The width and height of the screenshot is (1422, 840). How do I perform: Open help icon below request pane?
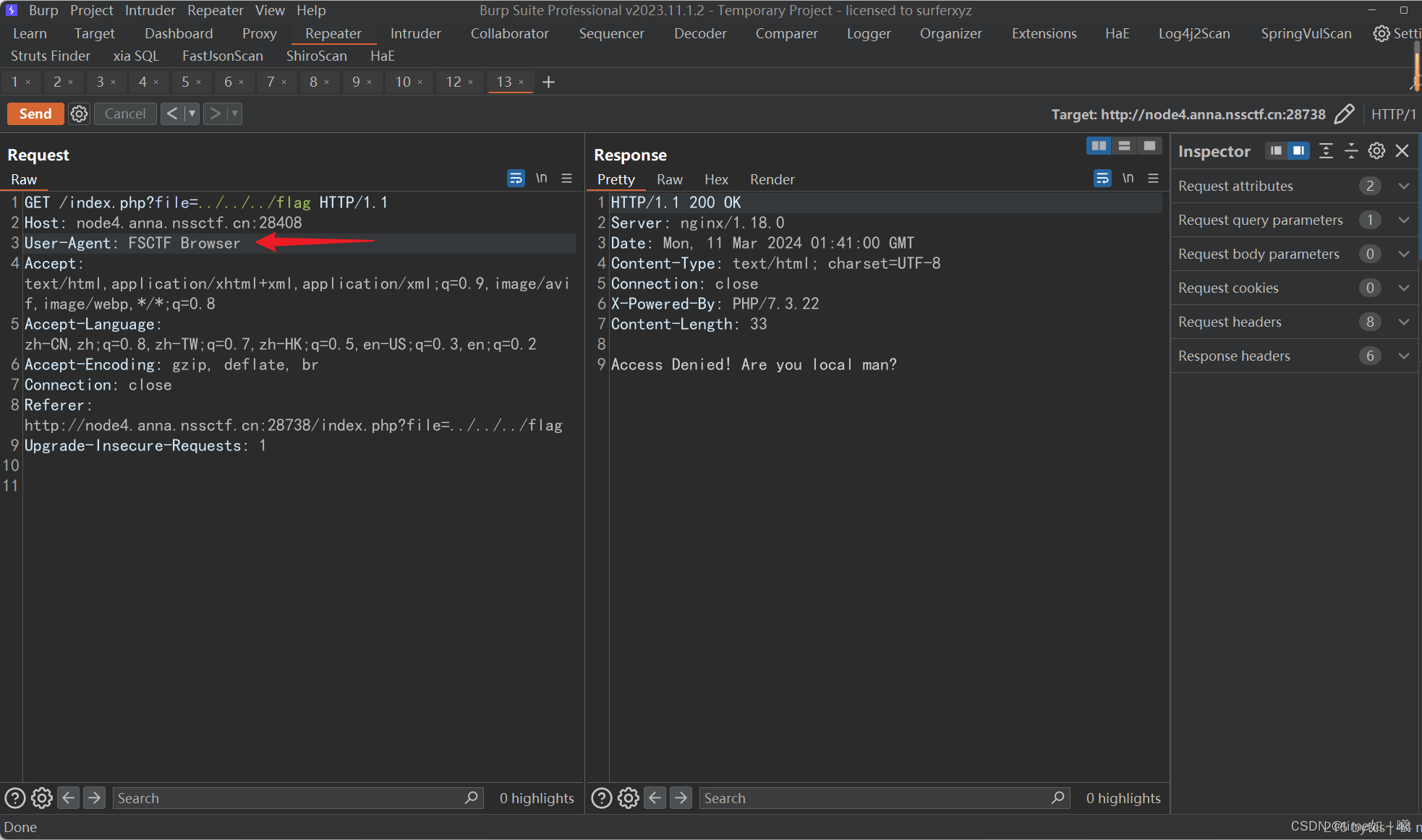click(15, 798)
